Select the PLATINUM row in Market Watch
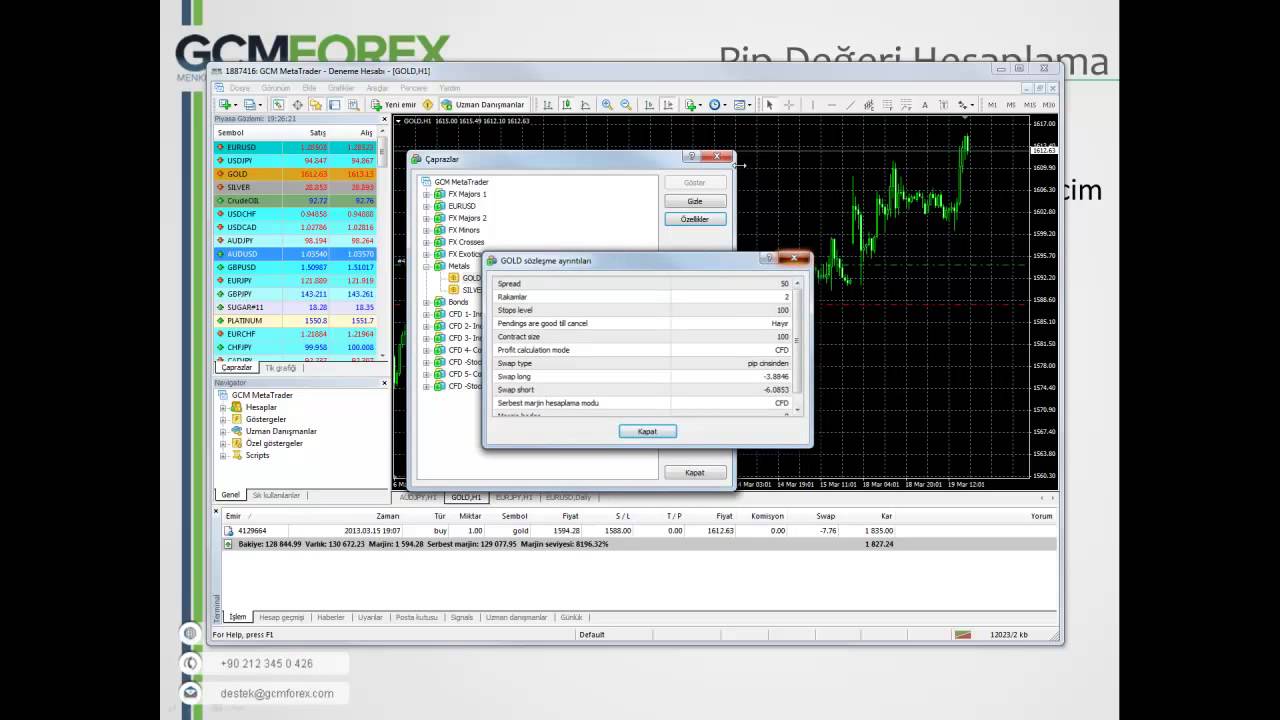Screen dimensions: 1280x720 point(296,321)
